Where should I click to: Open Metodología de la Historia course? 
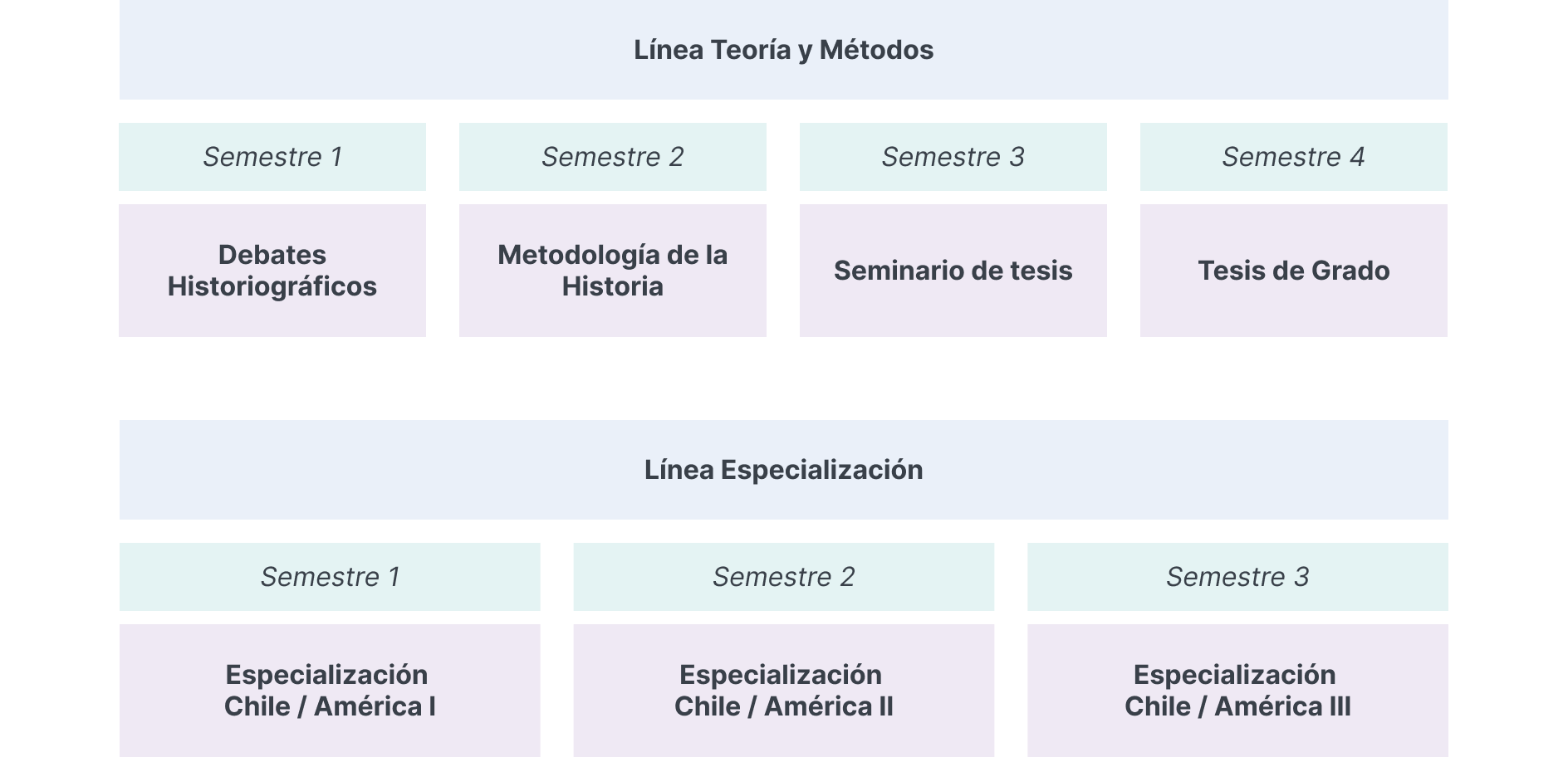[x=613, y=271]
